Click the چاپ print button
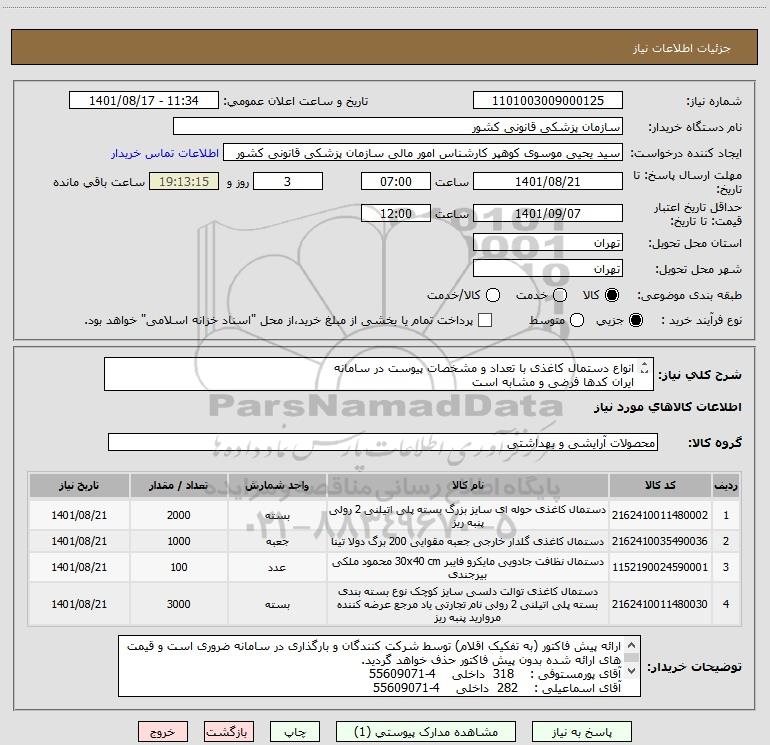Screen dimensions: 770x745 click(x=295, y=732)
